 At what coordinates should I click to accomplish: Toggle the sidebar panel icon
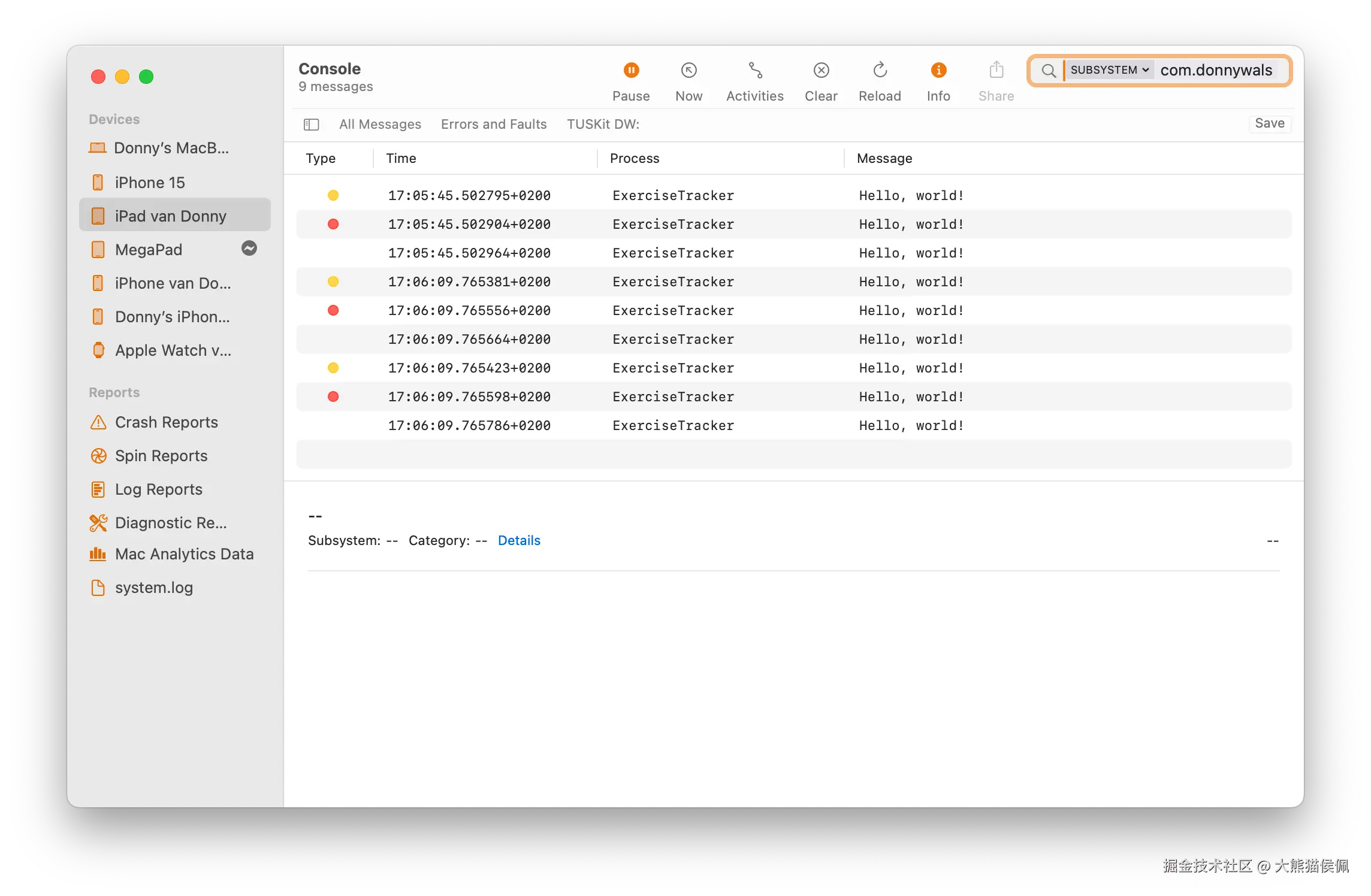pos(311,125)
